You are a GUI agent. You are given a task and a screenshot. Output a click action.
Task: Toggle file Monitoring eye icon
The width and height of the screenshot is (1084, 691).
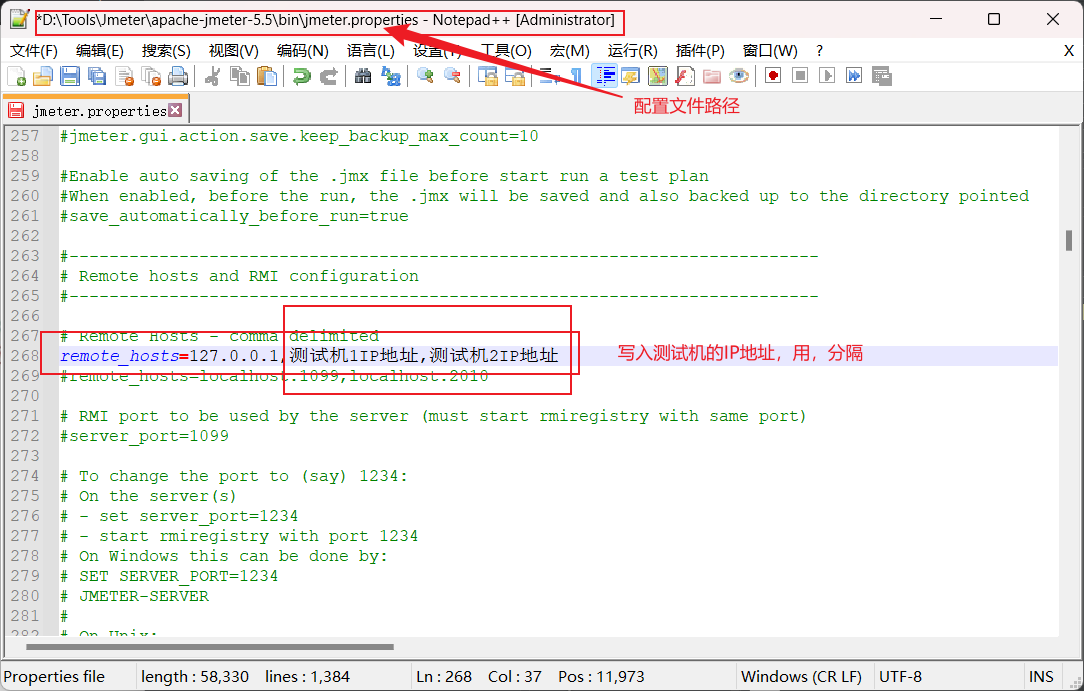[739, 76]
